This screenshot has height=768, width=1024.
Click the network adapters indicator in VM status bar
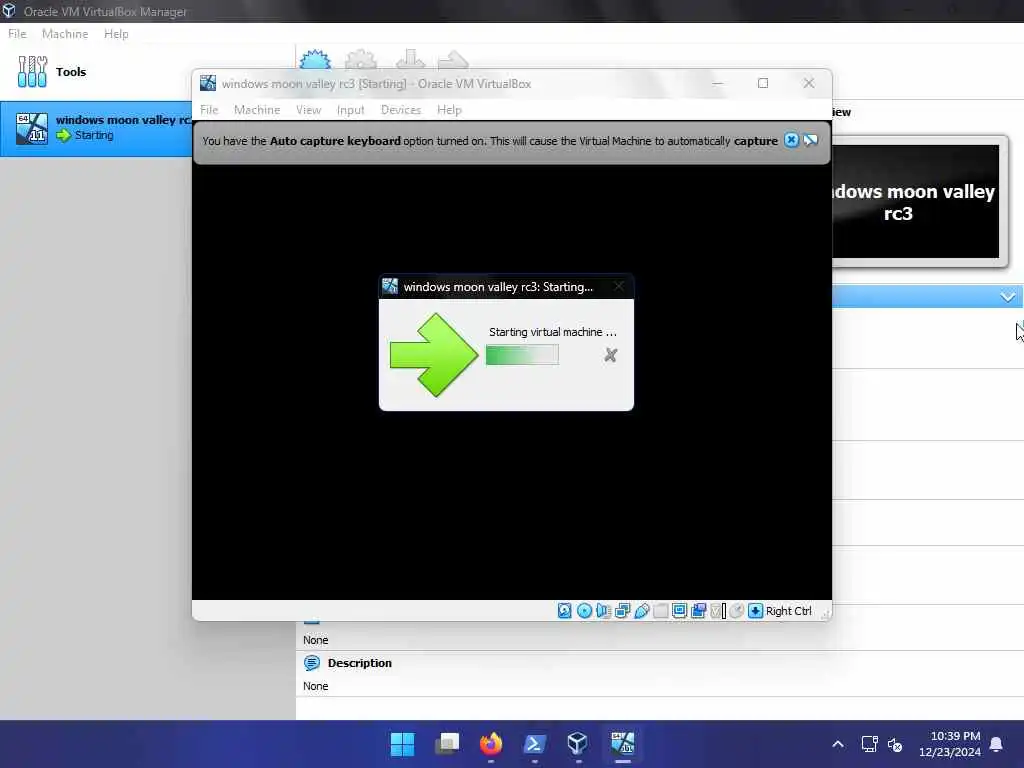point(622,611)
